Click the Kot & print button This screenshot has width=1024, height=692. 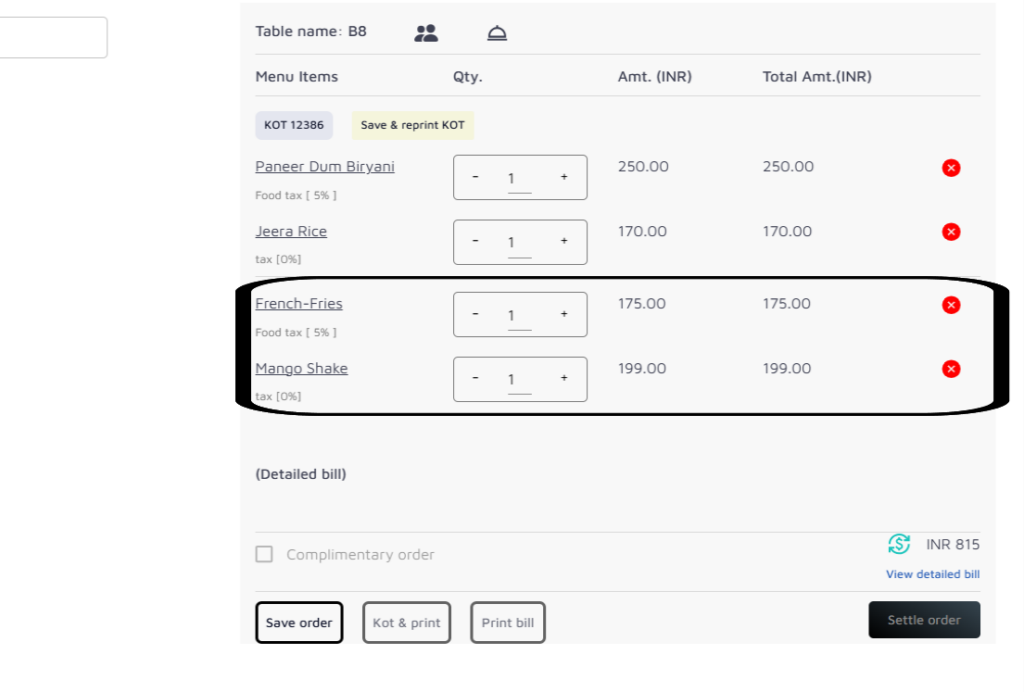click(406, 623)
